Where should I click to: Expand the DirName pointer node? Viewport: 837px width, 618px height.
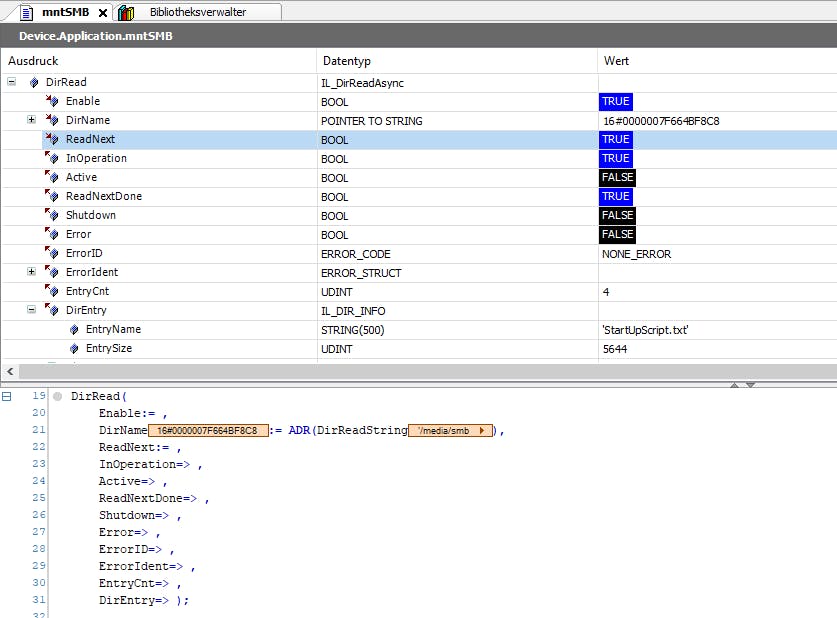tap(31, 120)
